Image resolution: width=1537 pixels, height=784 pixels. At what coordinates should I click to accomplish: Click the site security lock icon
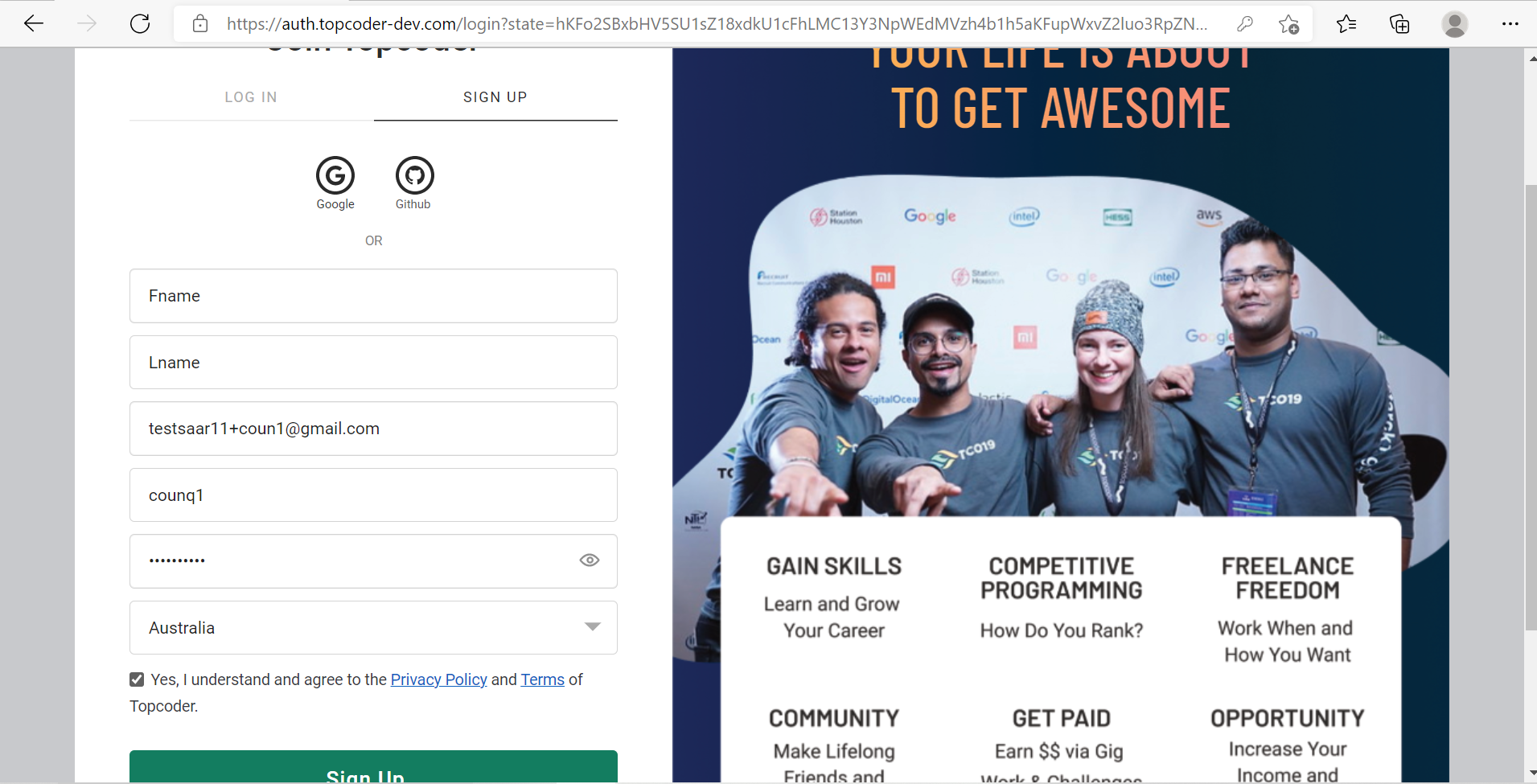200,23
